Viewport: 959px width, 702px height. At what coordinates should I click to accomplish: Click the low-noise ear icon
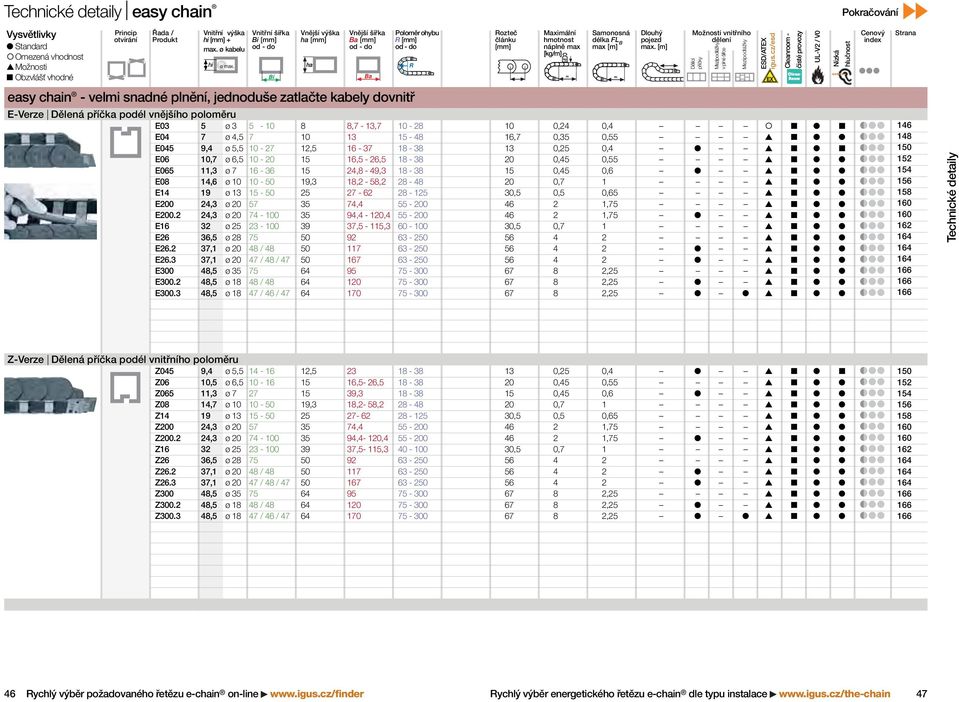(844, 76)
